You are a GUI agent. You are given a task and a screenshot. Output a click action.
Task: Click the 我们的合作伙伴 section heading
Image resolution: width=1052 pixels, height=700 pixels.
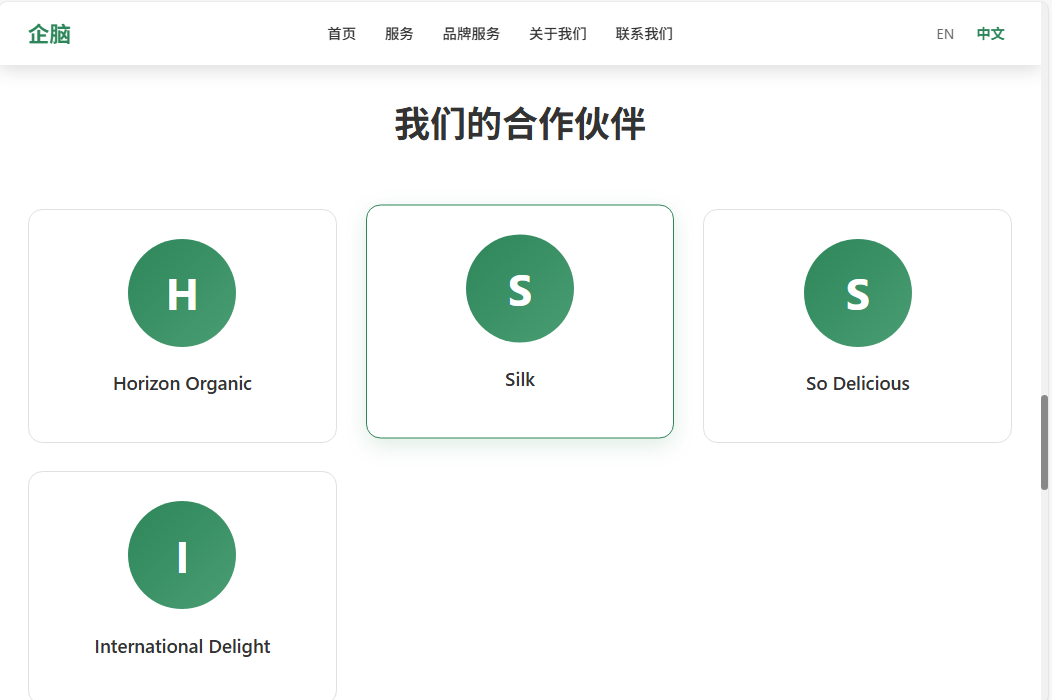tap(520, 124)
